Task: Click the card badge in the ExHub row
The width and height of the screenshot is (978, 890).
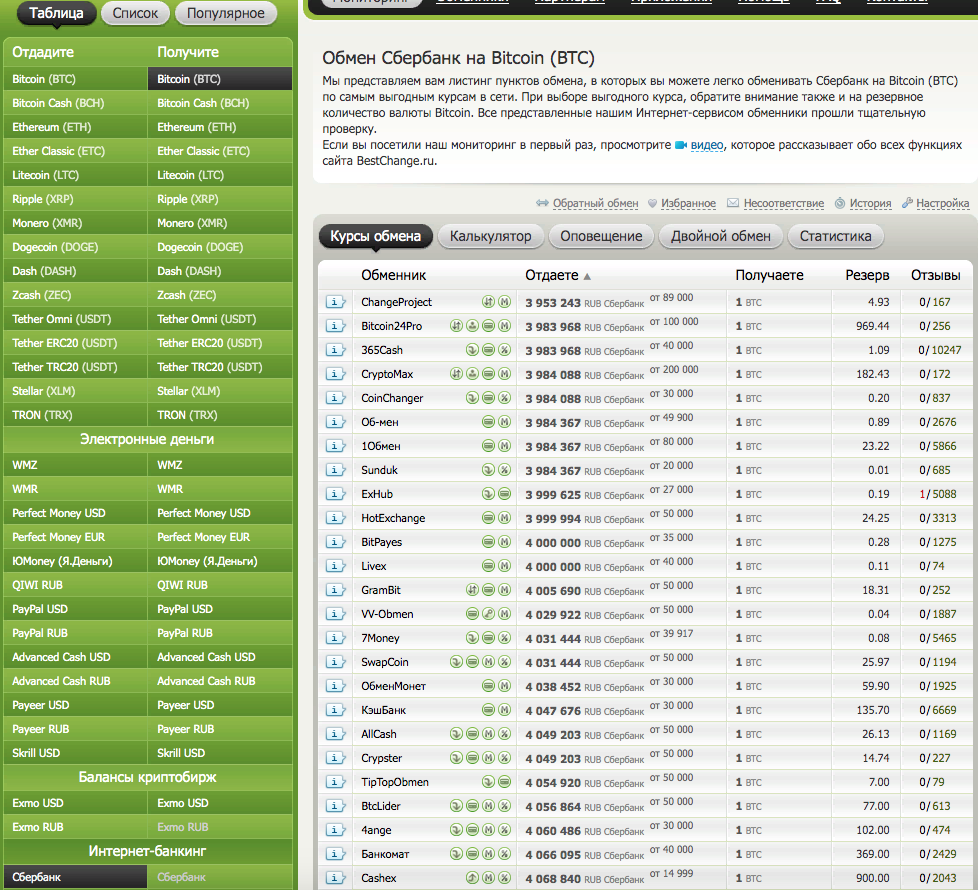Action: pos(505,494)
